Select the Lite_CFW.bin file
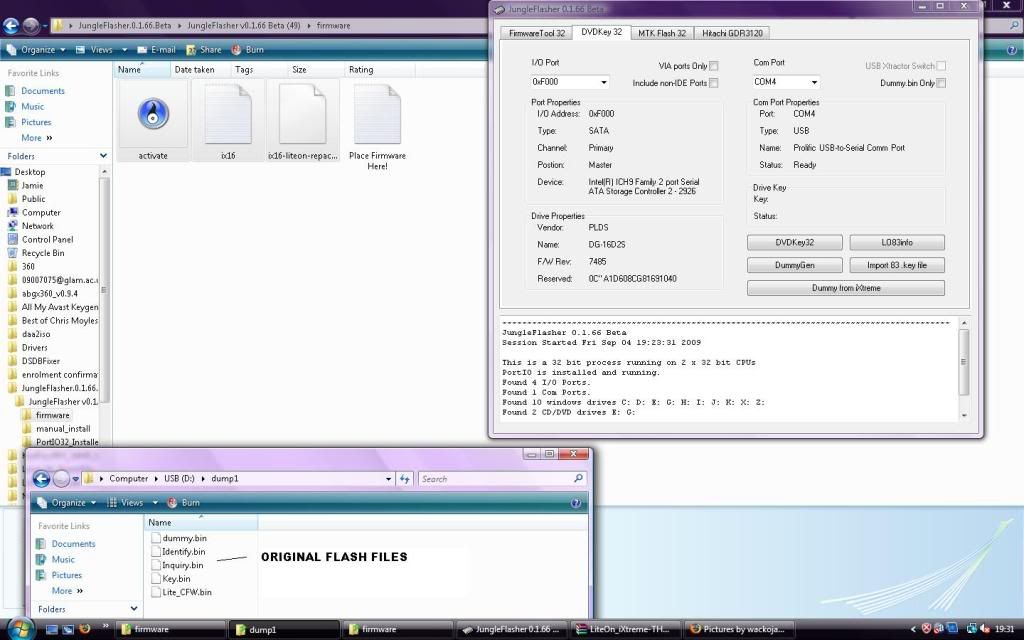Viewport: 1024px width, 640px height. [186, 592]
